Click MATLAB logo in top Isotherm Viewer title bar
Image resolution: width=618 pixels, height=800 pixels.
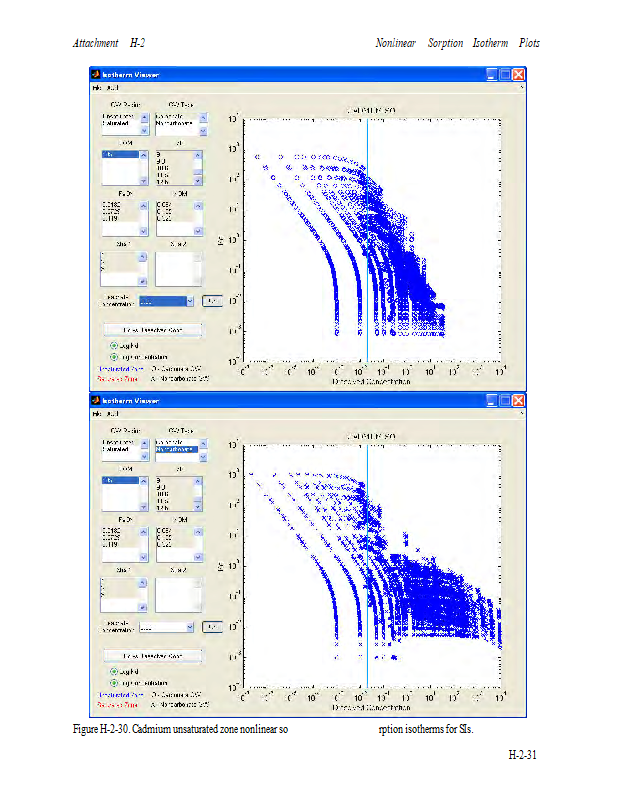point(96,75)
